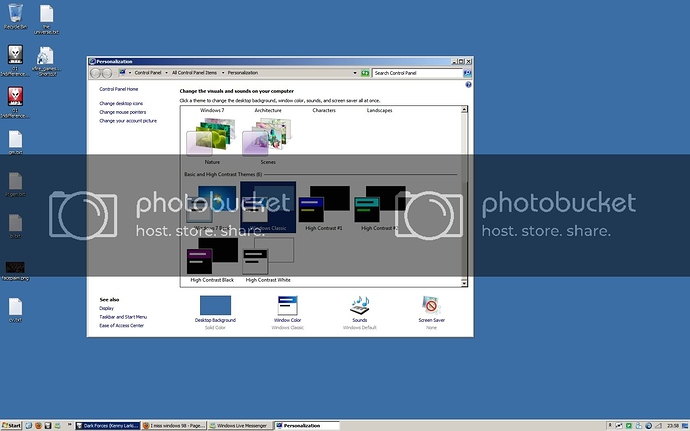Select the High Contrast #2 theme
Image resolution: width=690 pixels, height=431 pixels.
(x=379, y=207)
